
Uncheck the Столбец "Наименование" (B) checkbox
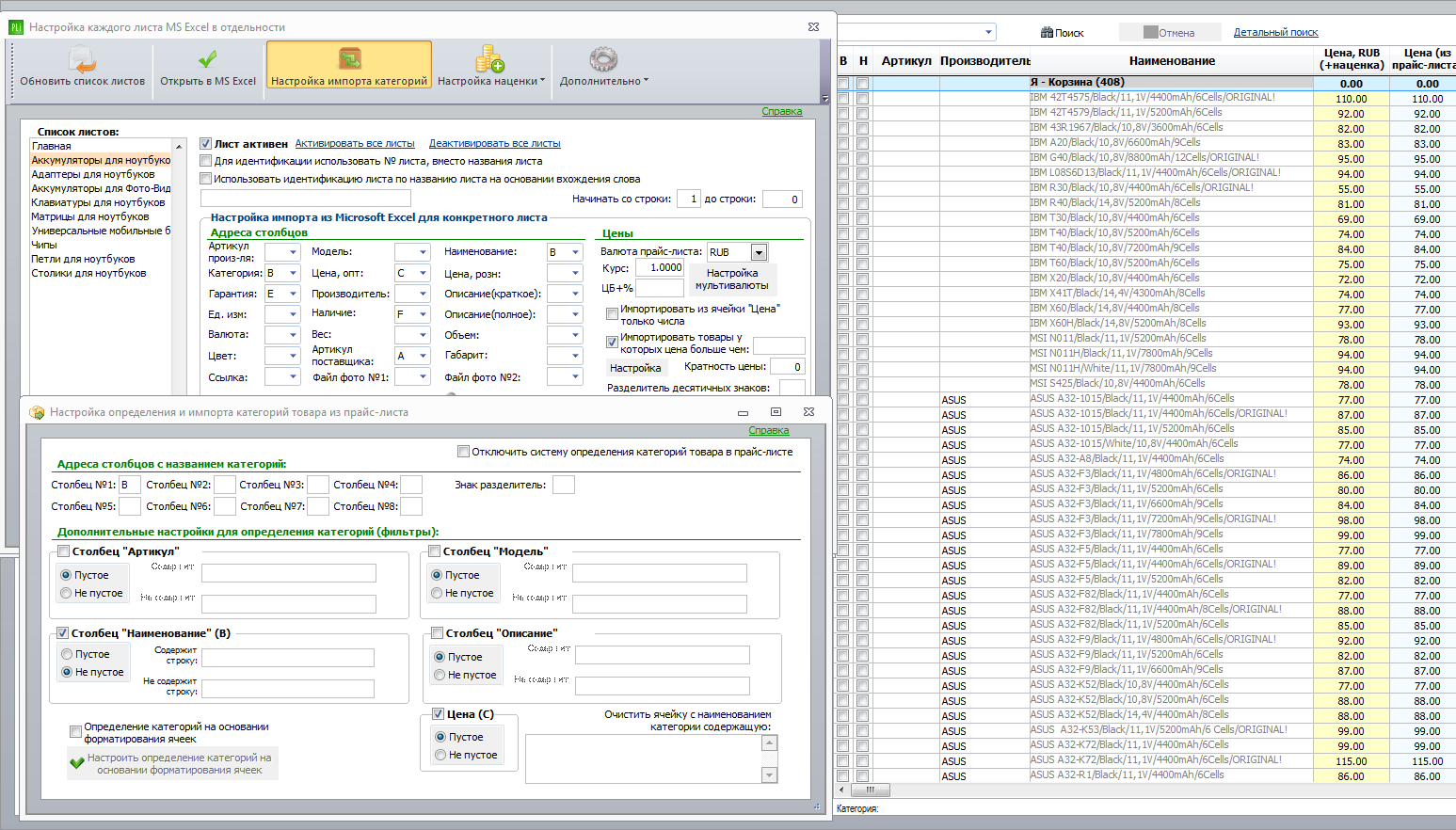[x=63, y=633]
